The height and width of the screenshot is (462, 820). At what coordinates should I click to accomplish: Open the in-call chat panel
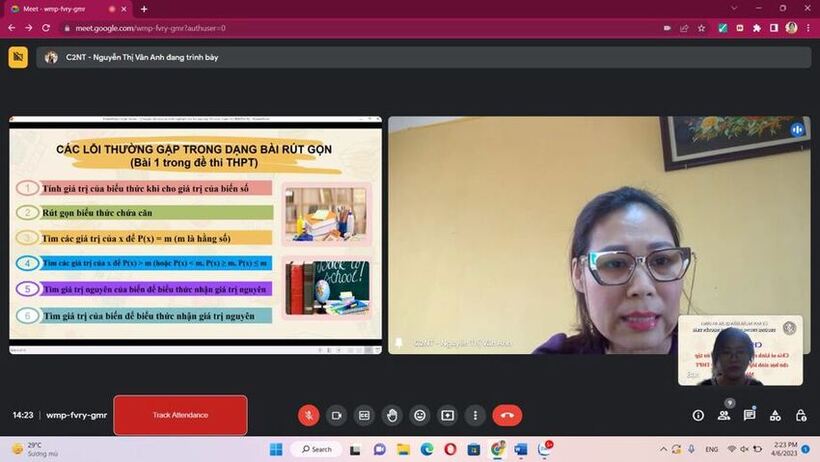pos(749,415)
